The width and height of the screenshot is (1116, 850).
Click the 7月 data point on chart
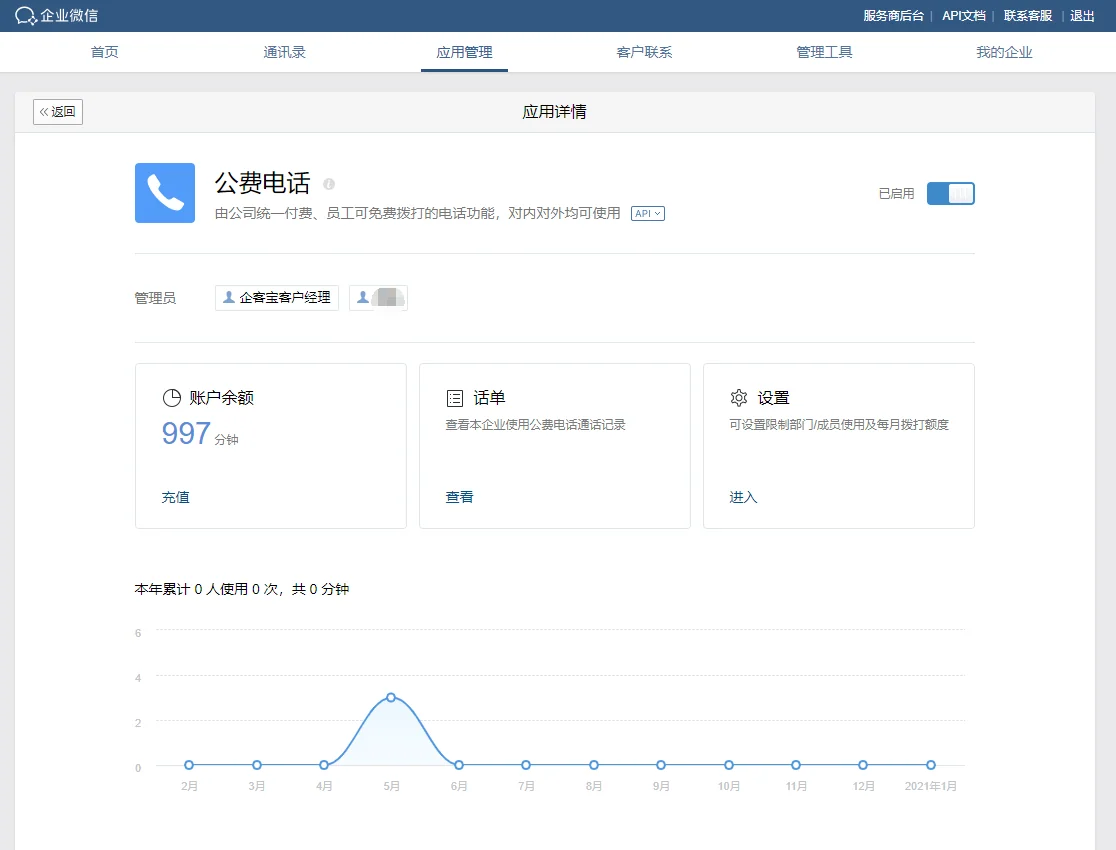pyautogui.click(x=526, y=765)
